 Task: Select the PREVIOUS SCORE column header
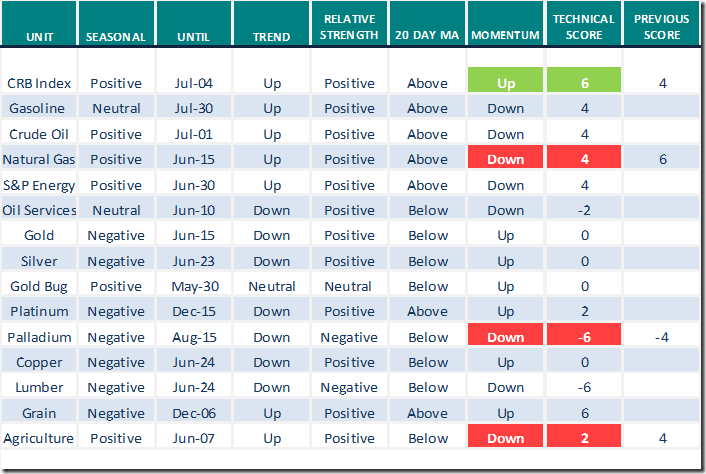(x=661, y=27)
